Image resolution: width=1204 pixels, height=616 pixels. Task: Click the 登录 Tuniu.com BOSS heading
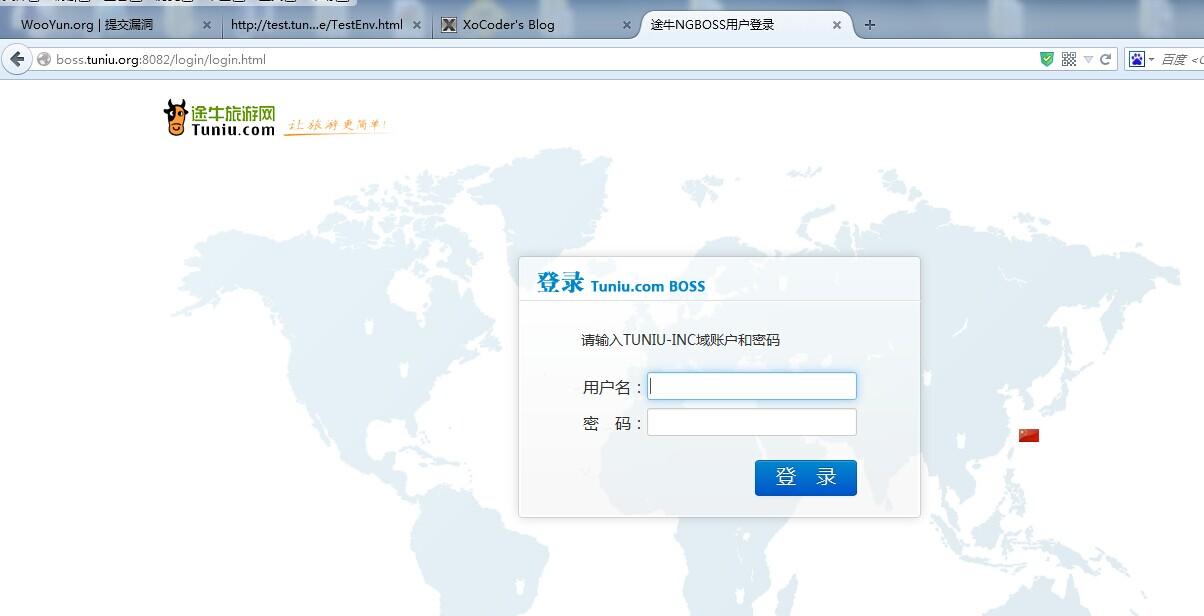click(x=621, y=282)
